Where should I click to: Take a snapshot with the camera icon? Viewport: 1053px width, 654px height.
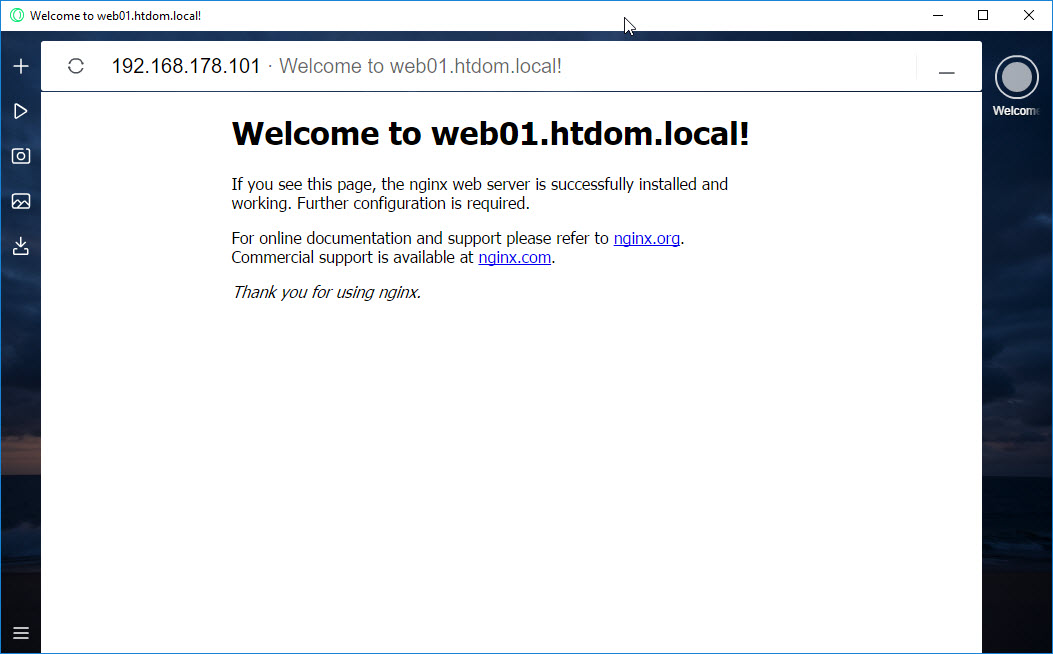(21, 156)
